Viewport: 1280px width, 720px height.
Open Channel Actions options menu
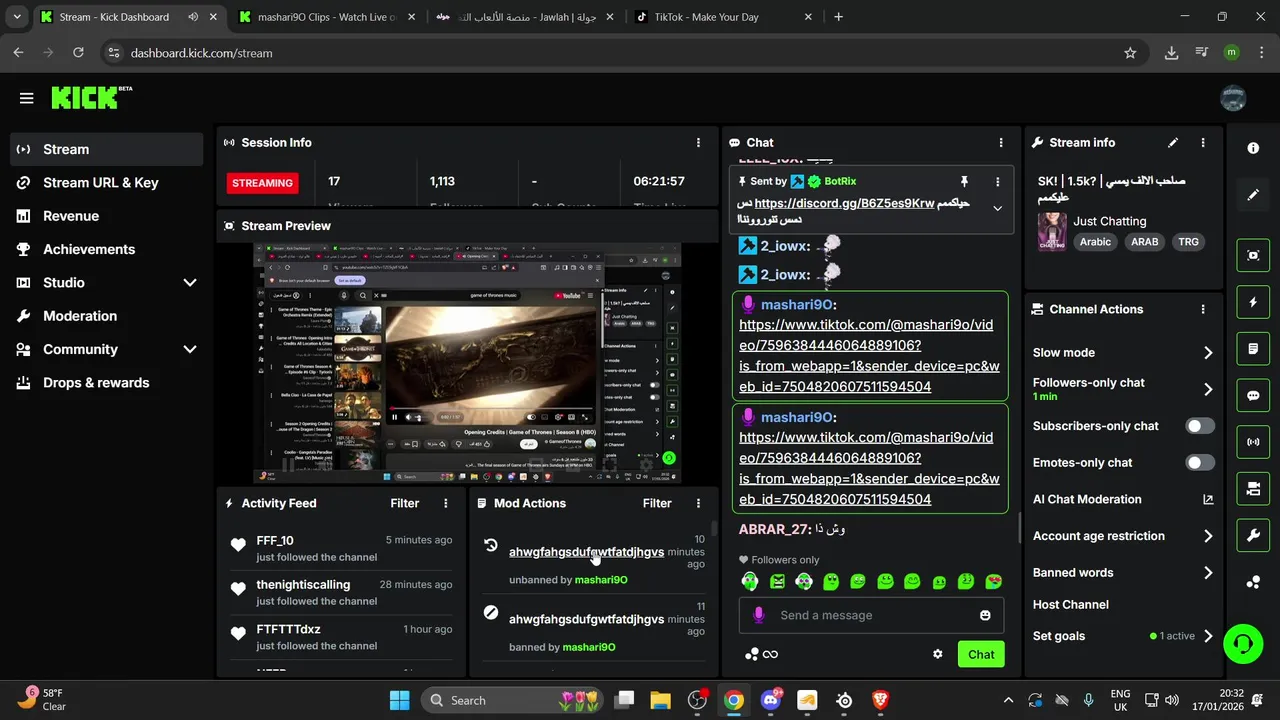pos(1203,309)
